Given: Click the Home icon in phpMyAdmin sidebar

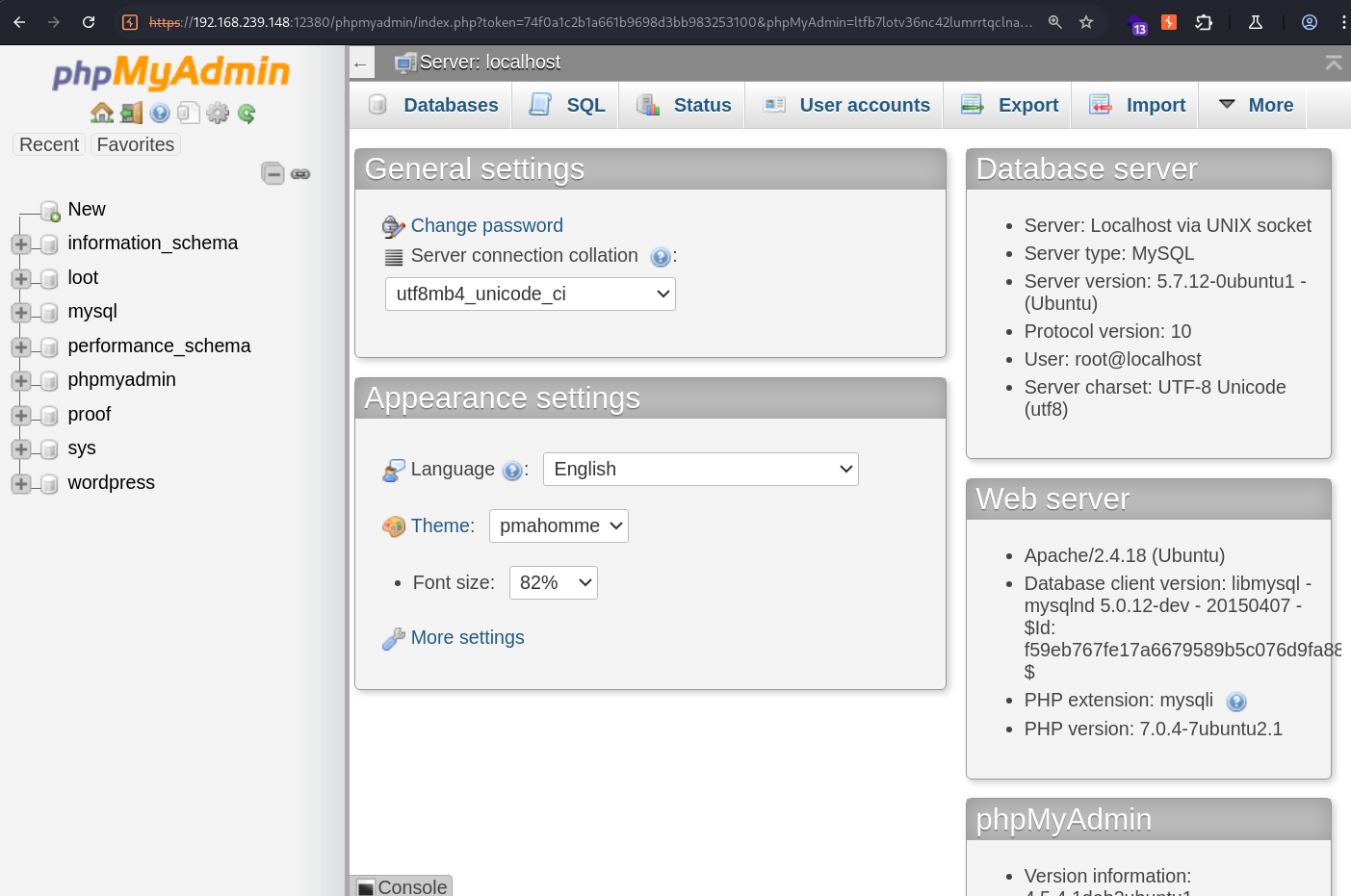Looking at the screenshot, I should 102,114.
